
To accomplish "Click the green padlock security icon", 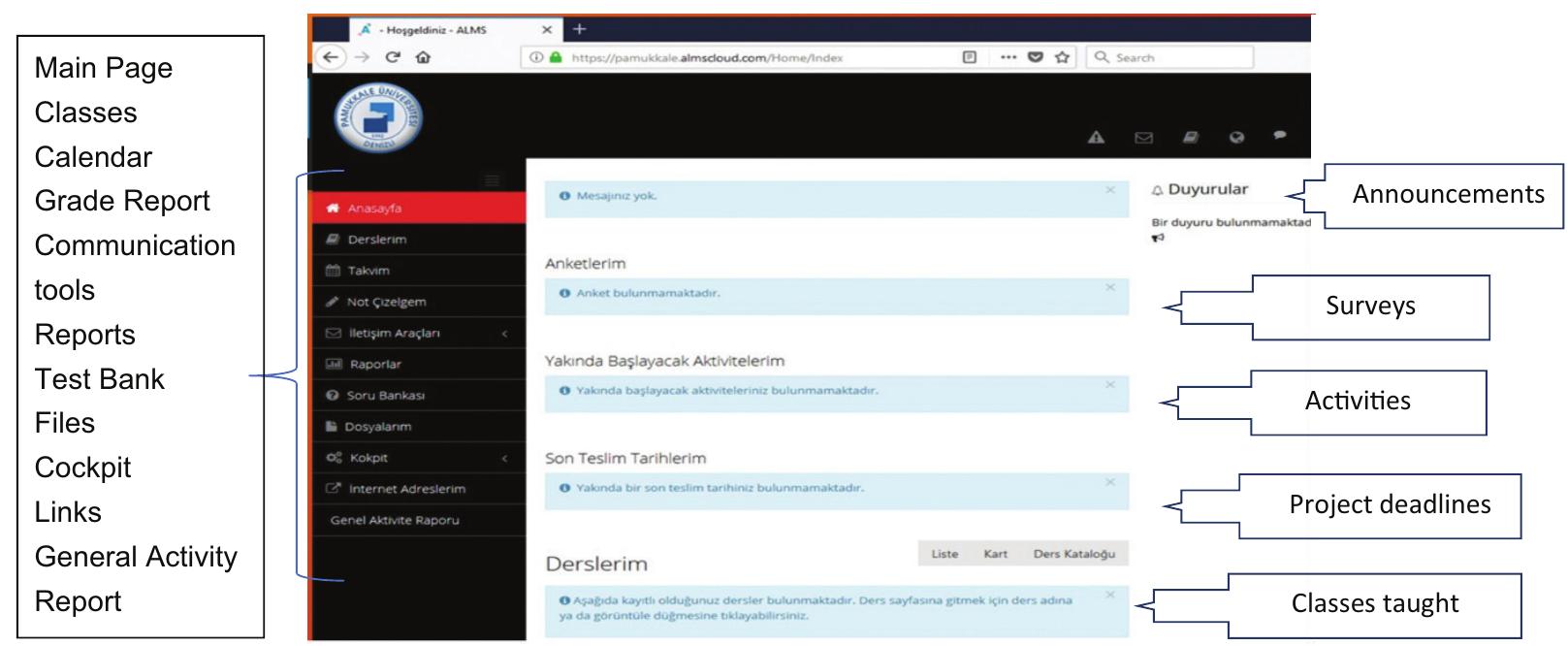I will tap(556, 57).
